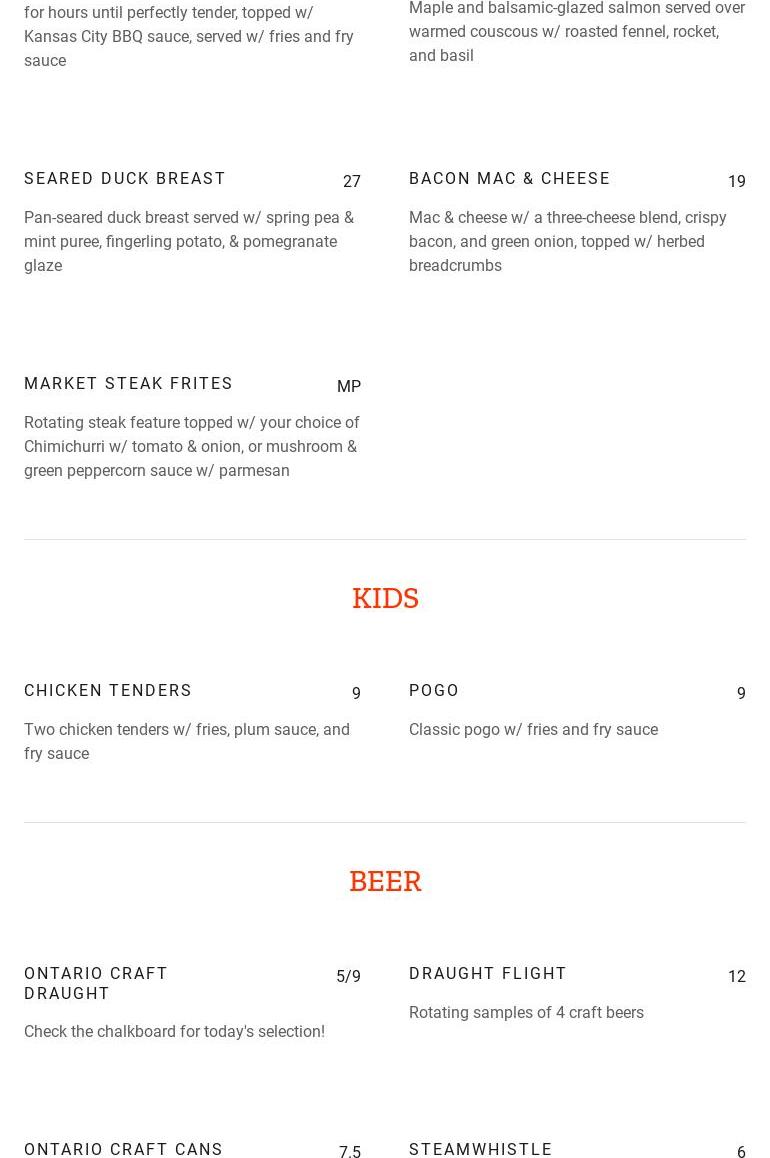Image resolution: width=770 pixels, height=1158 pixels.
Task: Click the 27 price for duck breast
Action: 351,182
